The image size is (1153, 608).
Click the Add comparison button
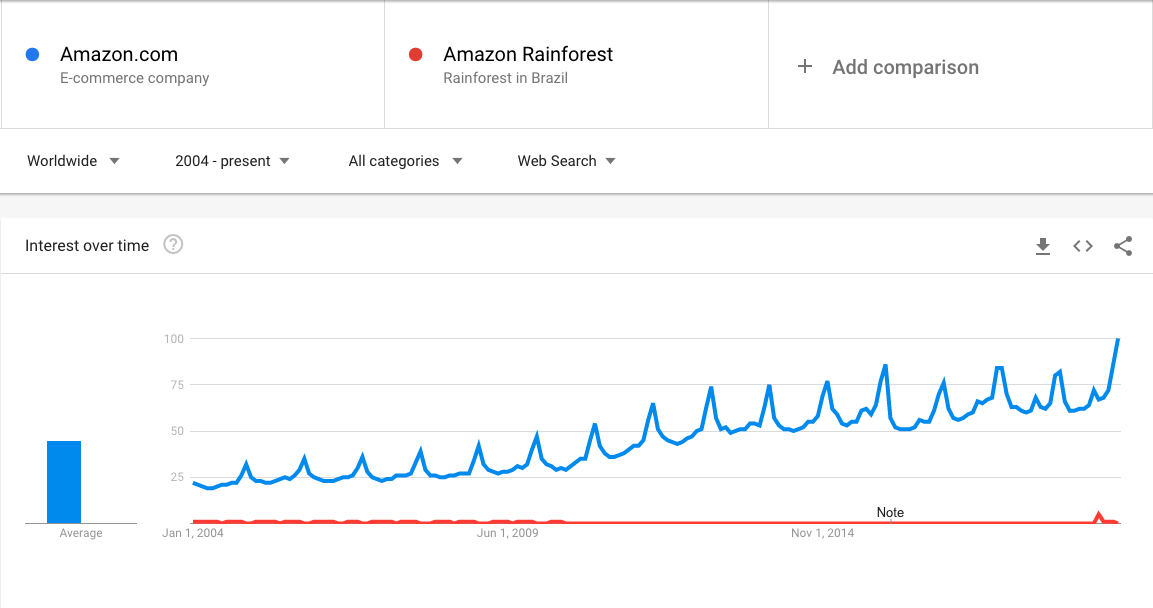905,67
